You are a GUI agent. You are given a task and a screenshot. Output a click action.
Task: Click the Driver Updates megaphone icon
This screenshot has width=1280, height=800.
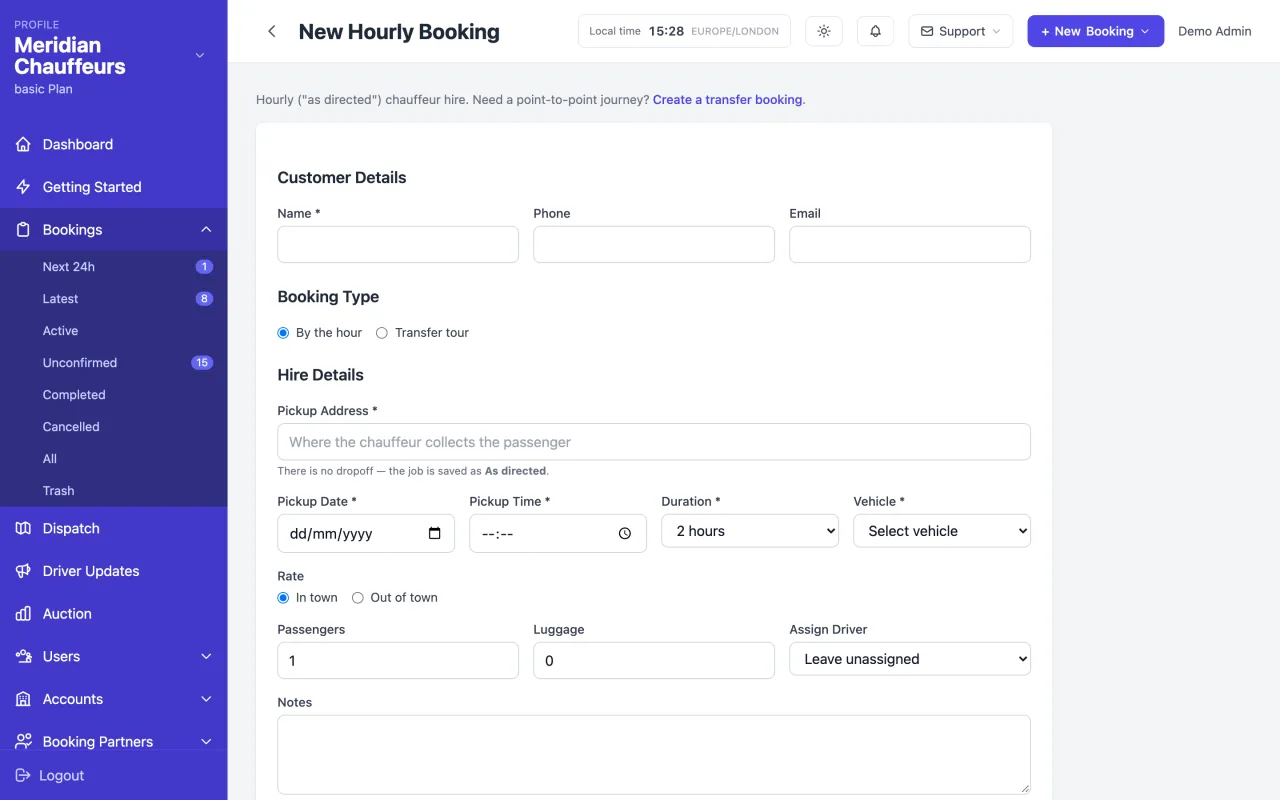23,571
